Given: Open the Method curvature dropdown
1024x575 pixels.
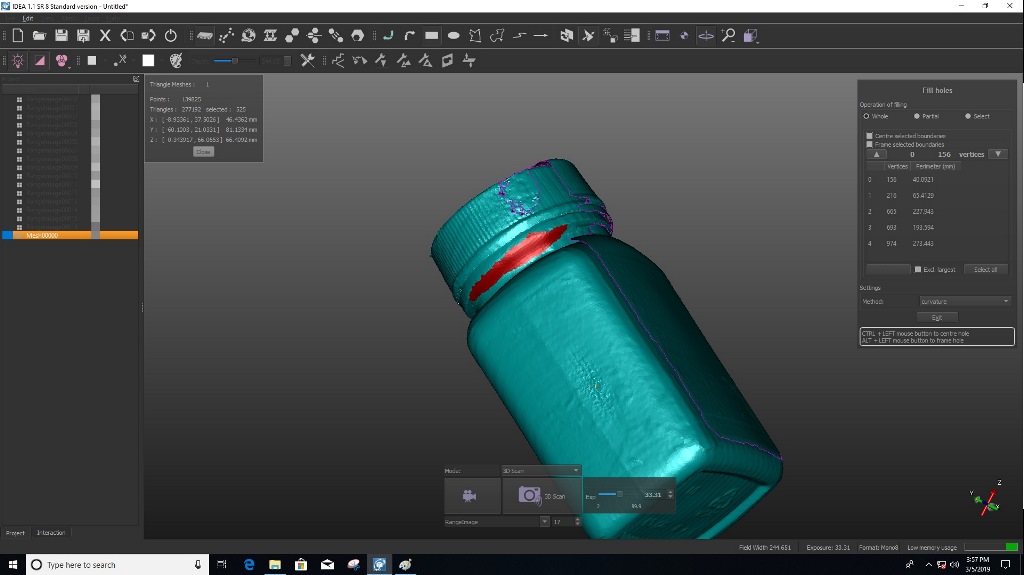Looking at the screenshot, I should [965, 301].
